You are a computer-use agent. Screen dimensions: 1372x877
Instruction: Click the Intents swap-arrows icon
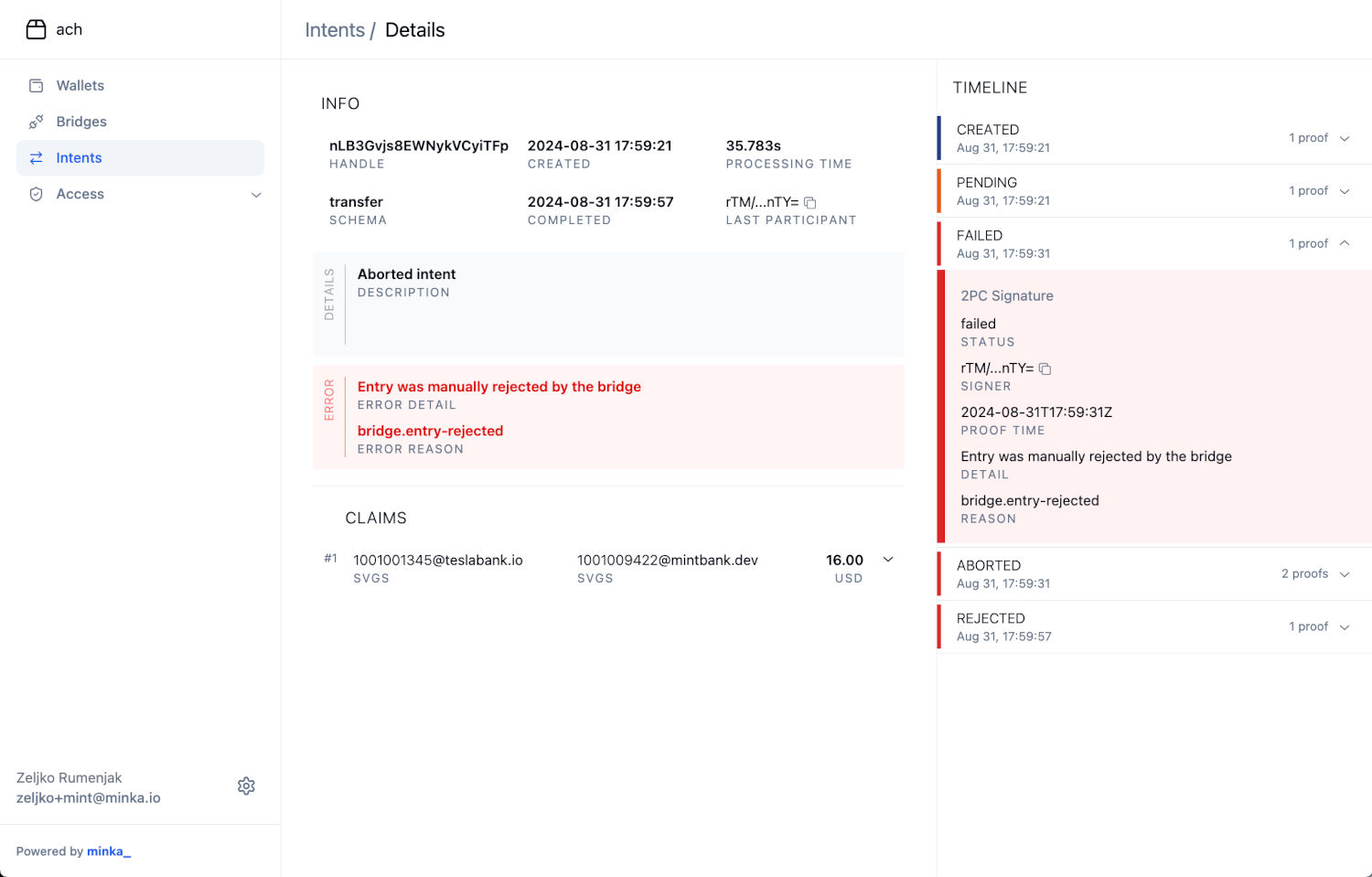(37, 158)
